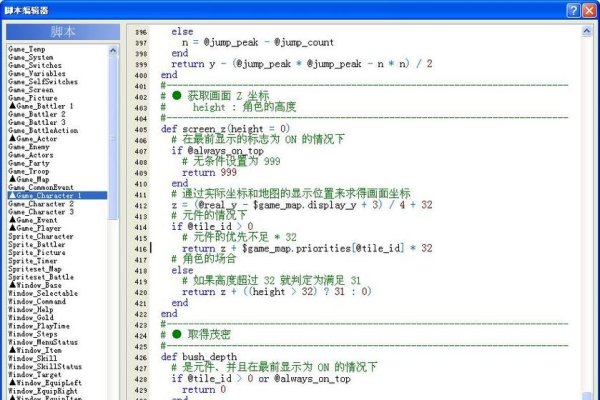Select Game_Battler 2 script

[x=37, y=114]
